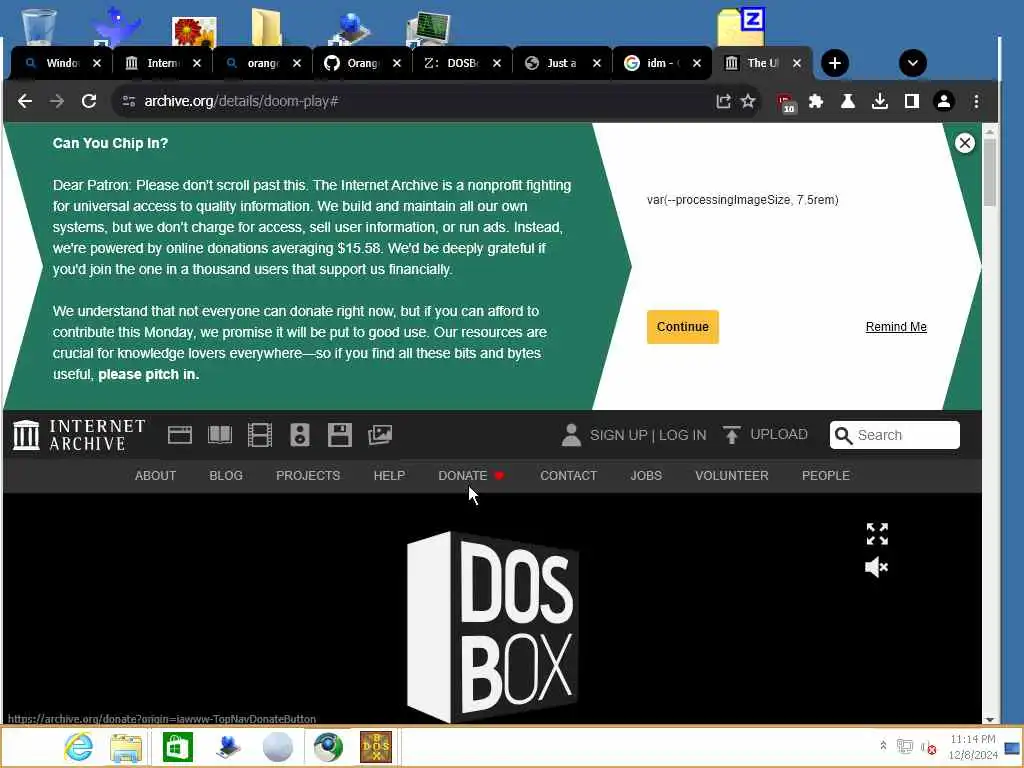1024x768 pixels.
Task: Click the yellow Continue button
Action: click(682, 327)
